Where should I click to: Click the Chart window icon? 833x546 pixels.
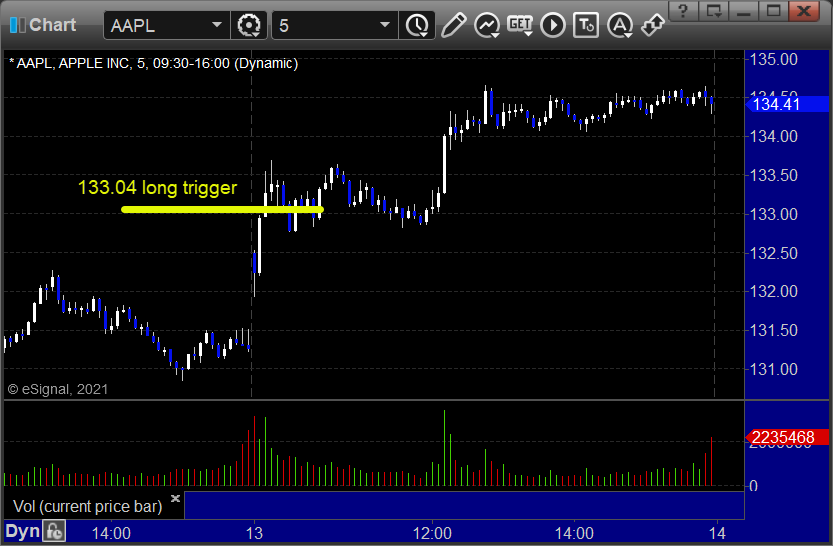click(18, 25)
